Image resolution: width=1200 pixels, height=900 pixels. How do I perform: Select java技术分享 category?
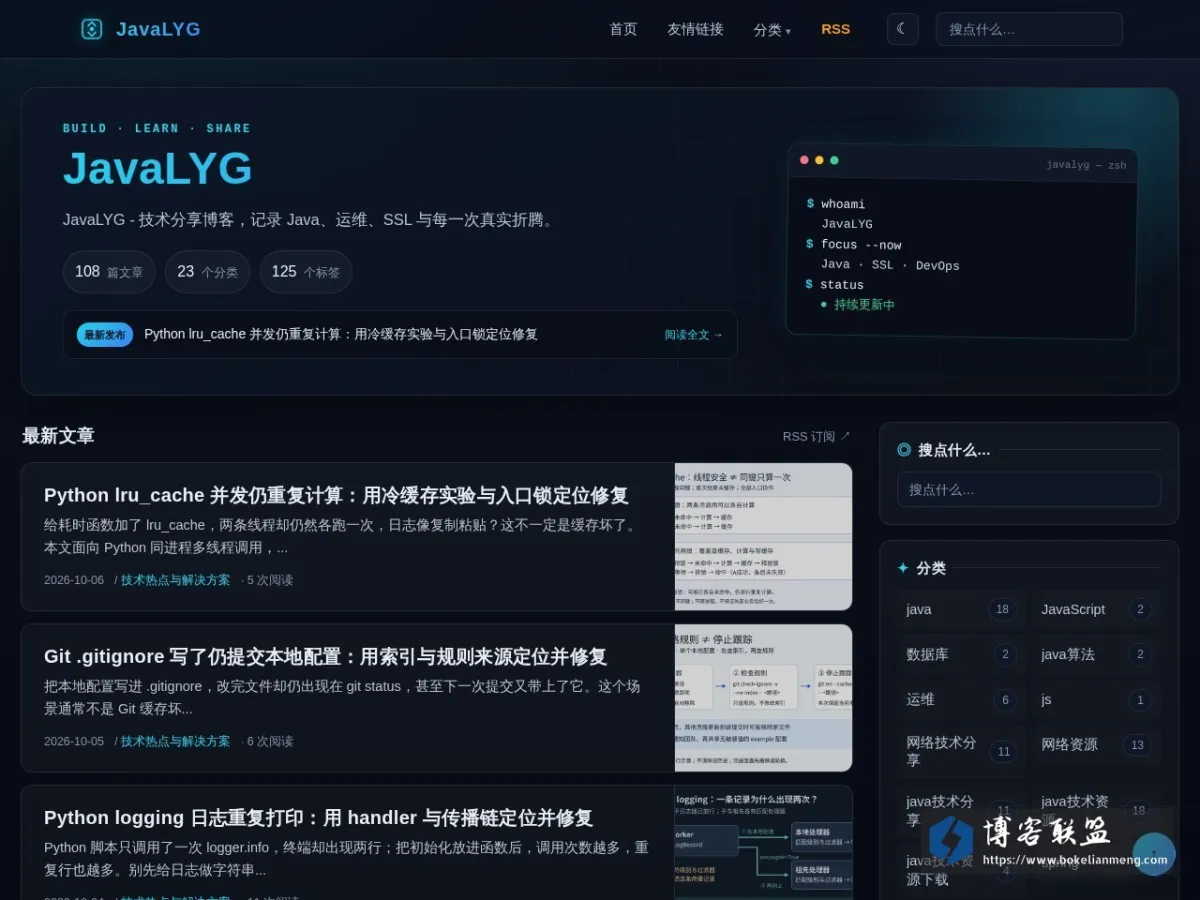961,810
